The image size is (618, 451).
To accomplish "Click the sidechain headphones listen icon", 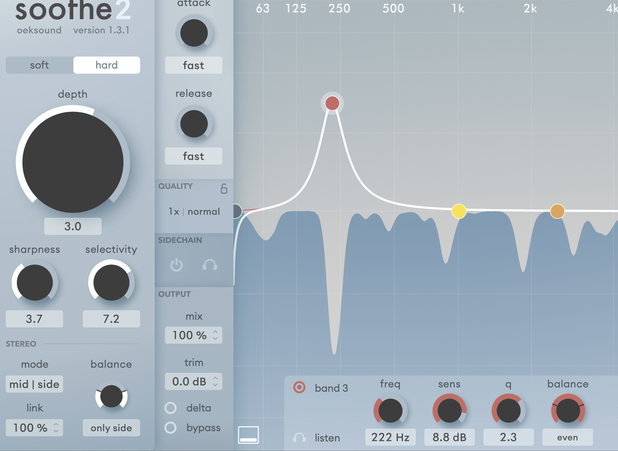I will [210, 265].
